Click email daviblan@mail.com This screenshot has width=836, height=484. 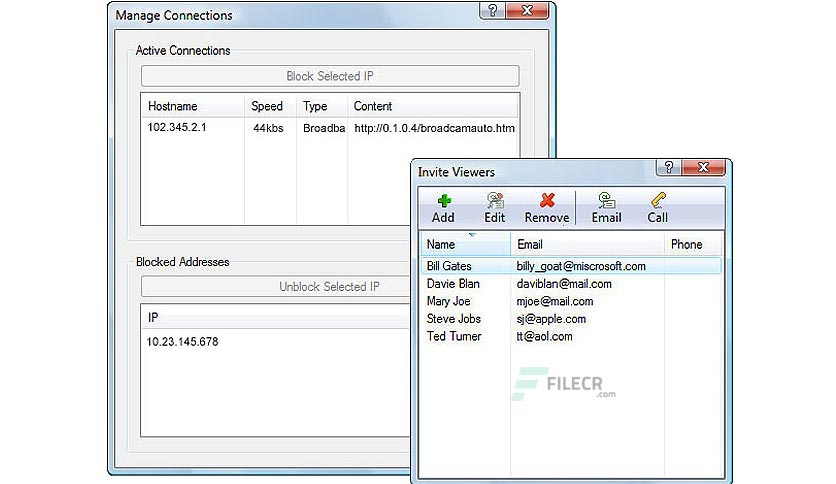(x=564, y=284)
